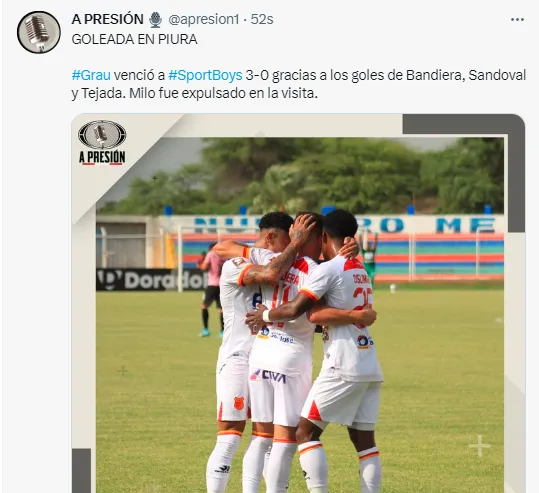Open the @apresion1 handle link
The width and height of the screenshot is (539, 493).
point(204,20)
